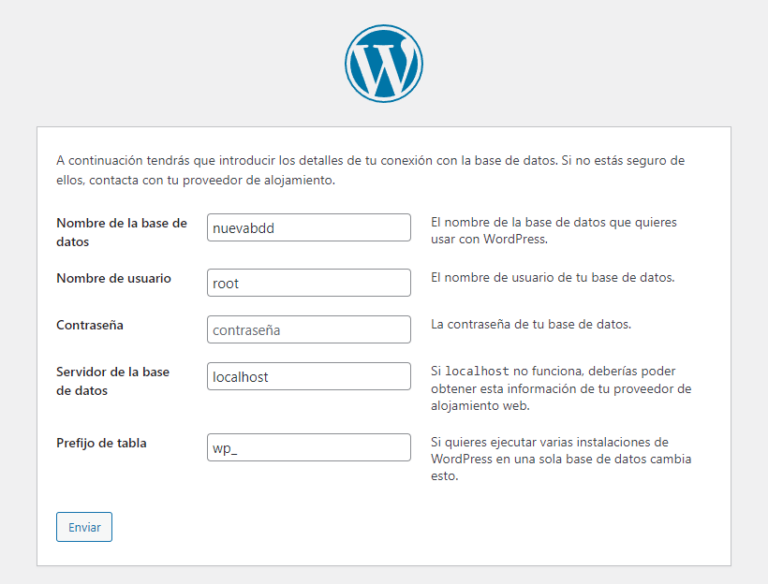Click the 'Contraseña' field label
Image resolution: width=768 pixels, height=584 pixels.
pyautogui.click(x=90, y=325)
